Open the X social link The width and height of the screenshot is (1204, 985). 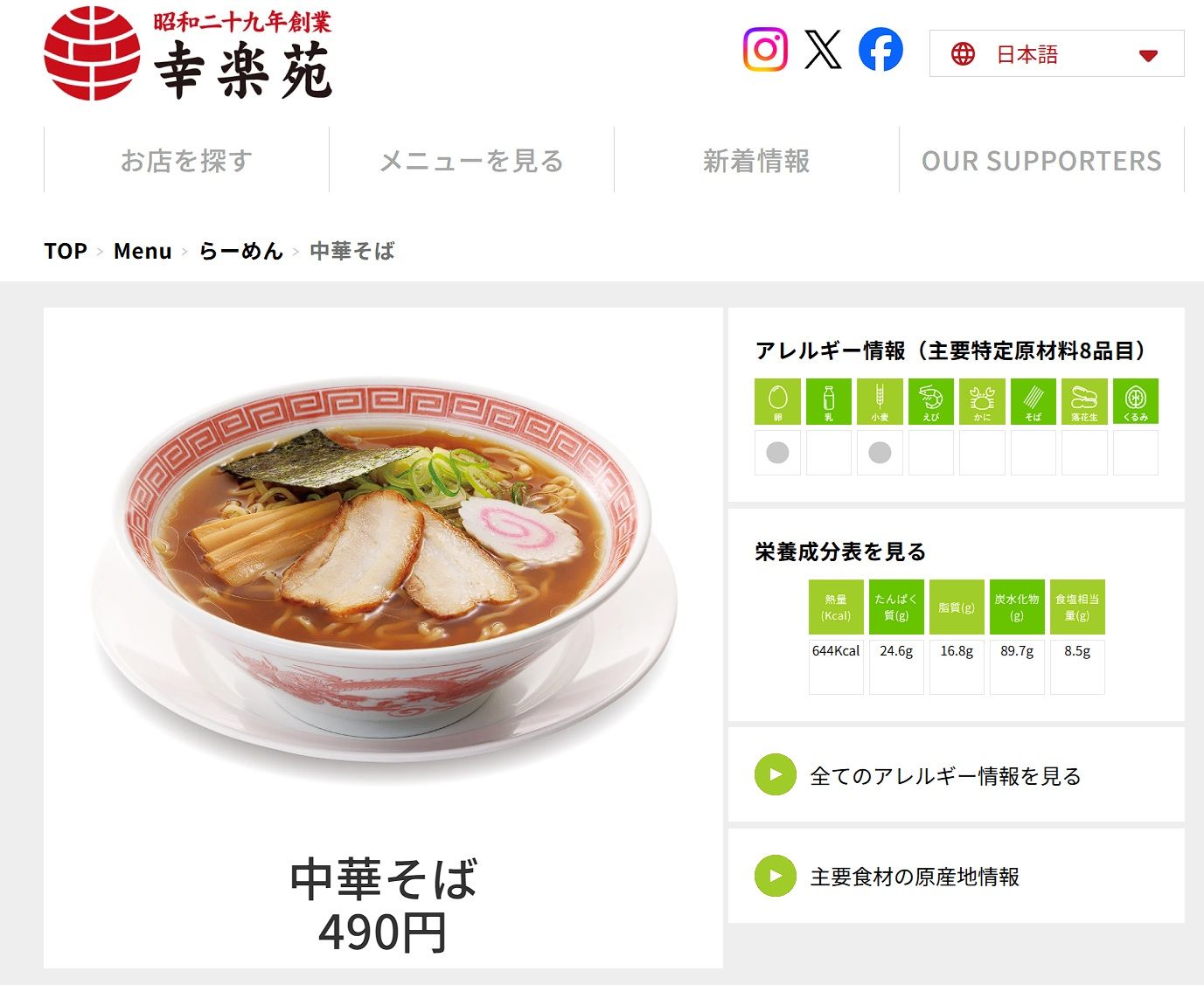[x=823, y=49]
